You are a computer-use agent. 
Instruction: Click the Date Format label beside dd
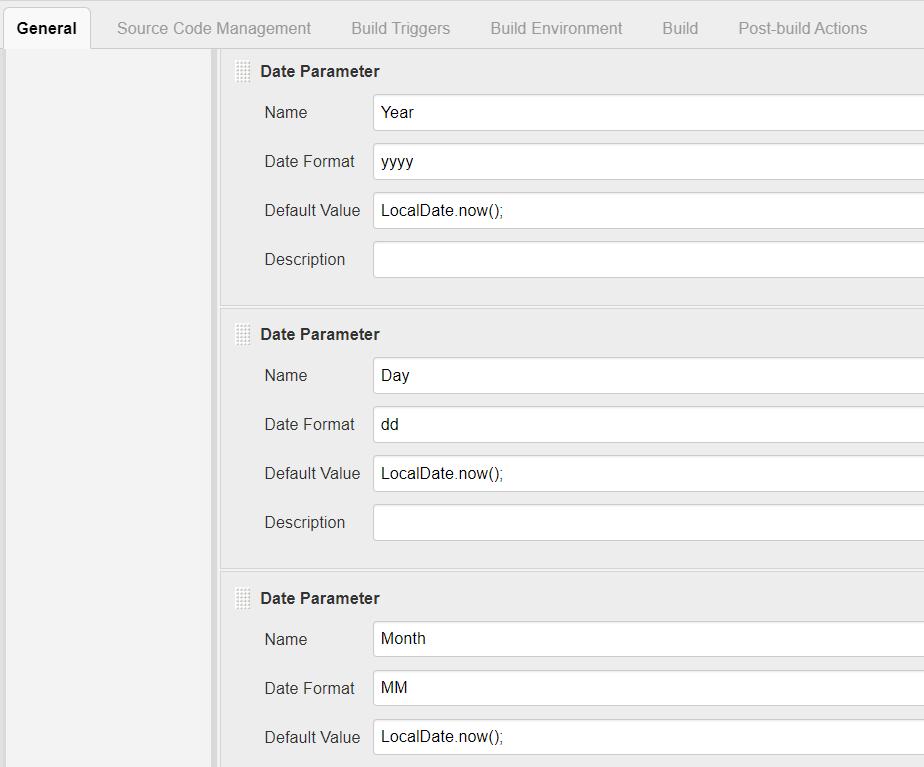(309, 424)
